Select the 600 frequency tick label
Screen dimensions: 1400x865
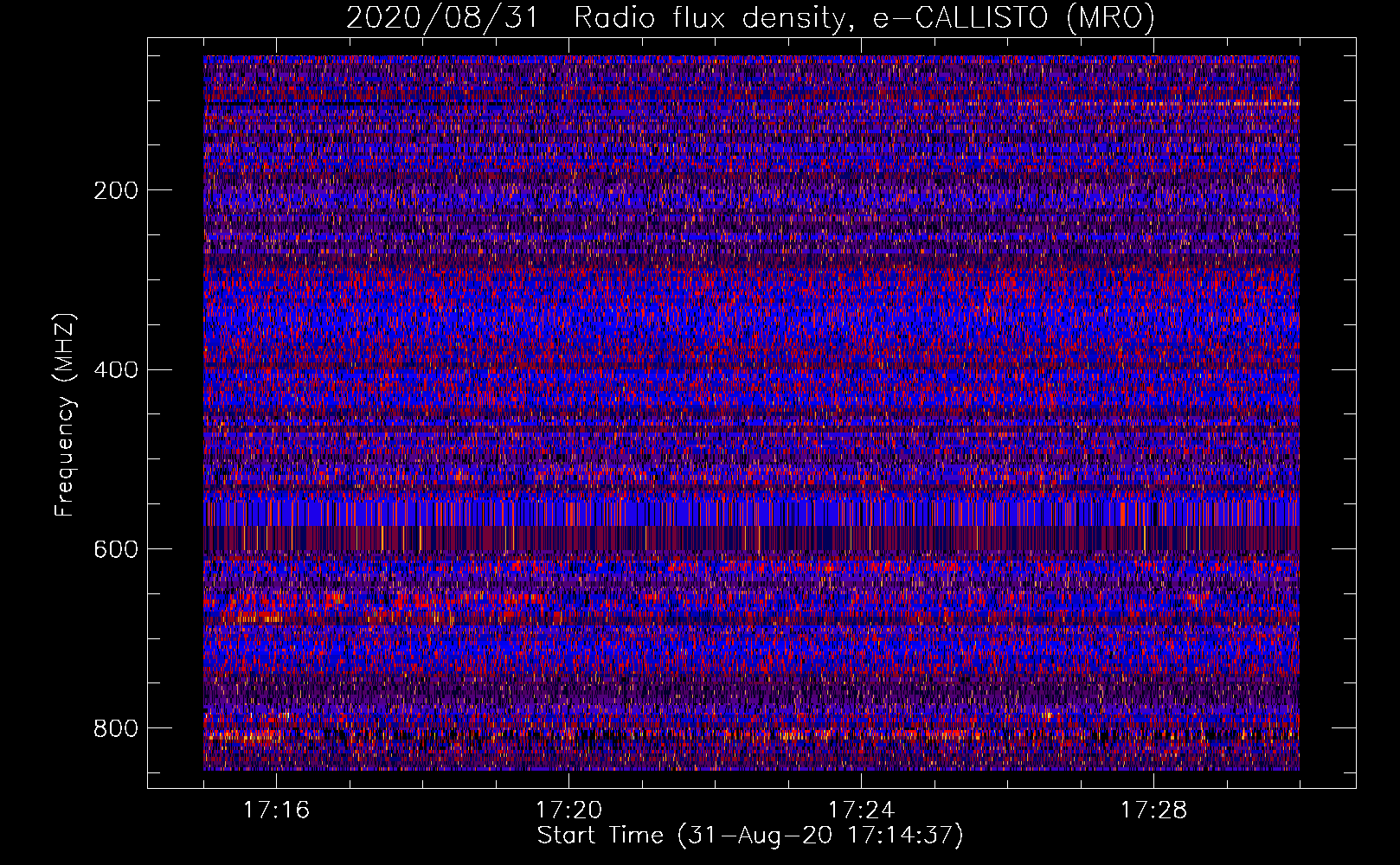coord(115,550)
